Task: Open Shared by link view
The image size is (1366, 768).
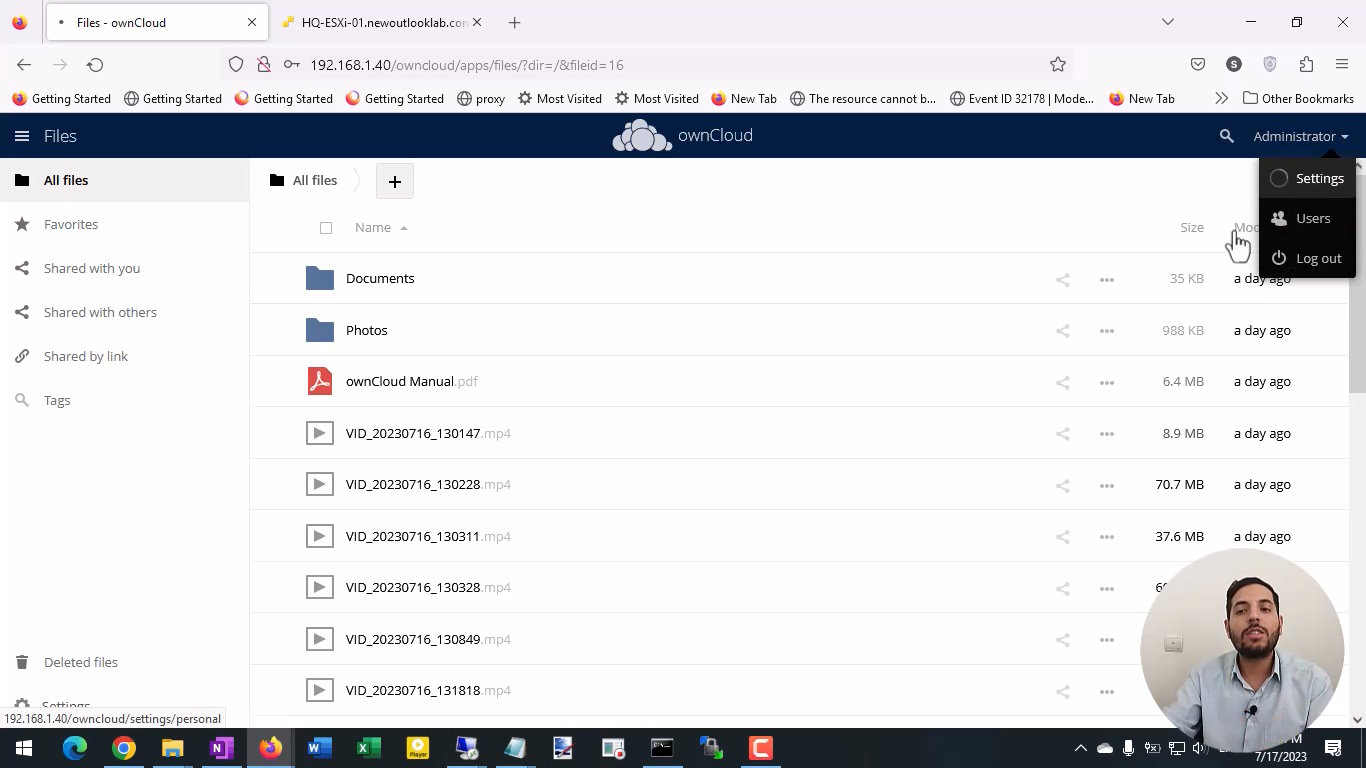Action: tap(124, 356)
